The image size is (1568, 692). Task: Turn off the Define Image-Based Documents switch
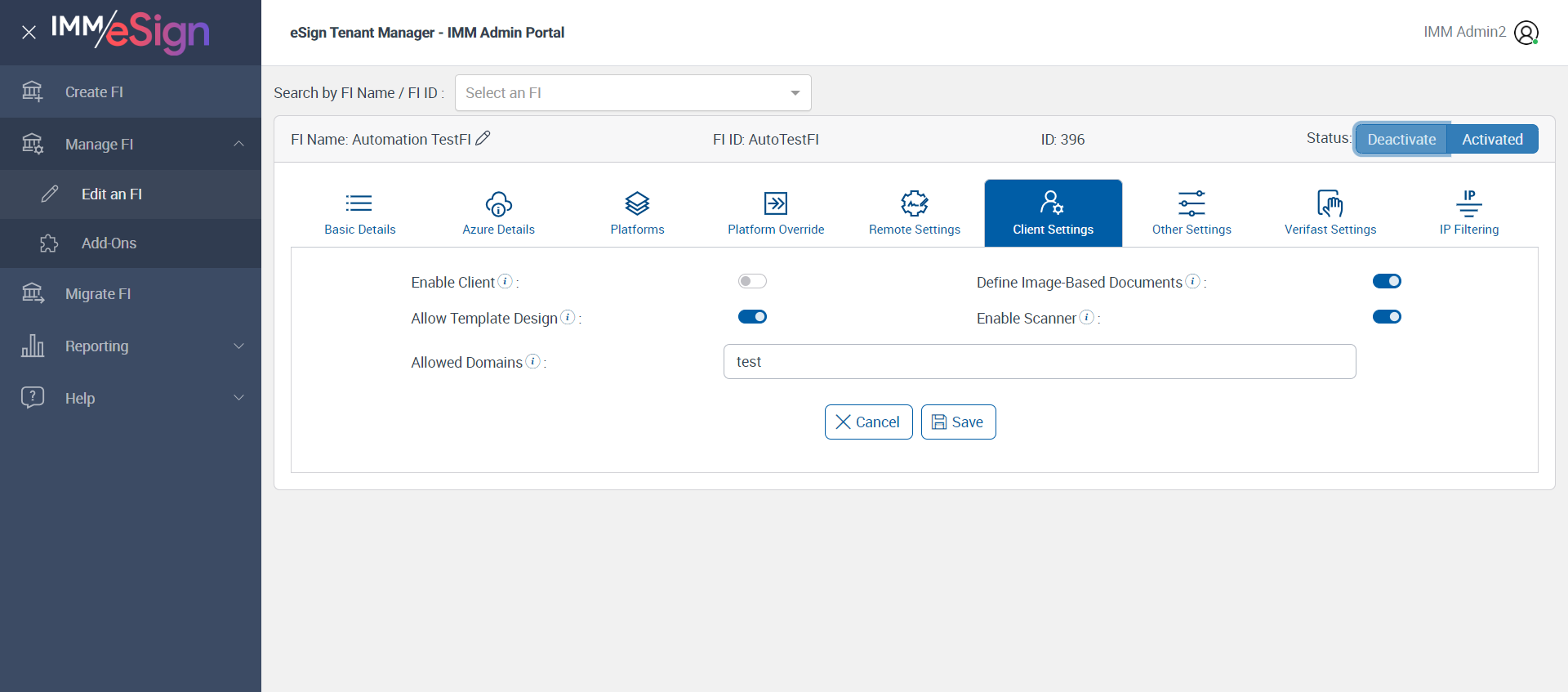click(x=1387, y=281)
